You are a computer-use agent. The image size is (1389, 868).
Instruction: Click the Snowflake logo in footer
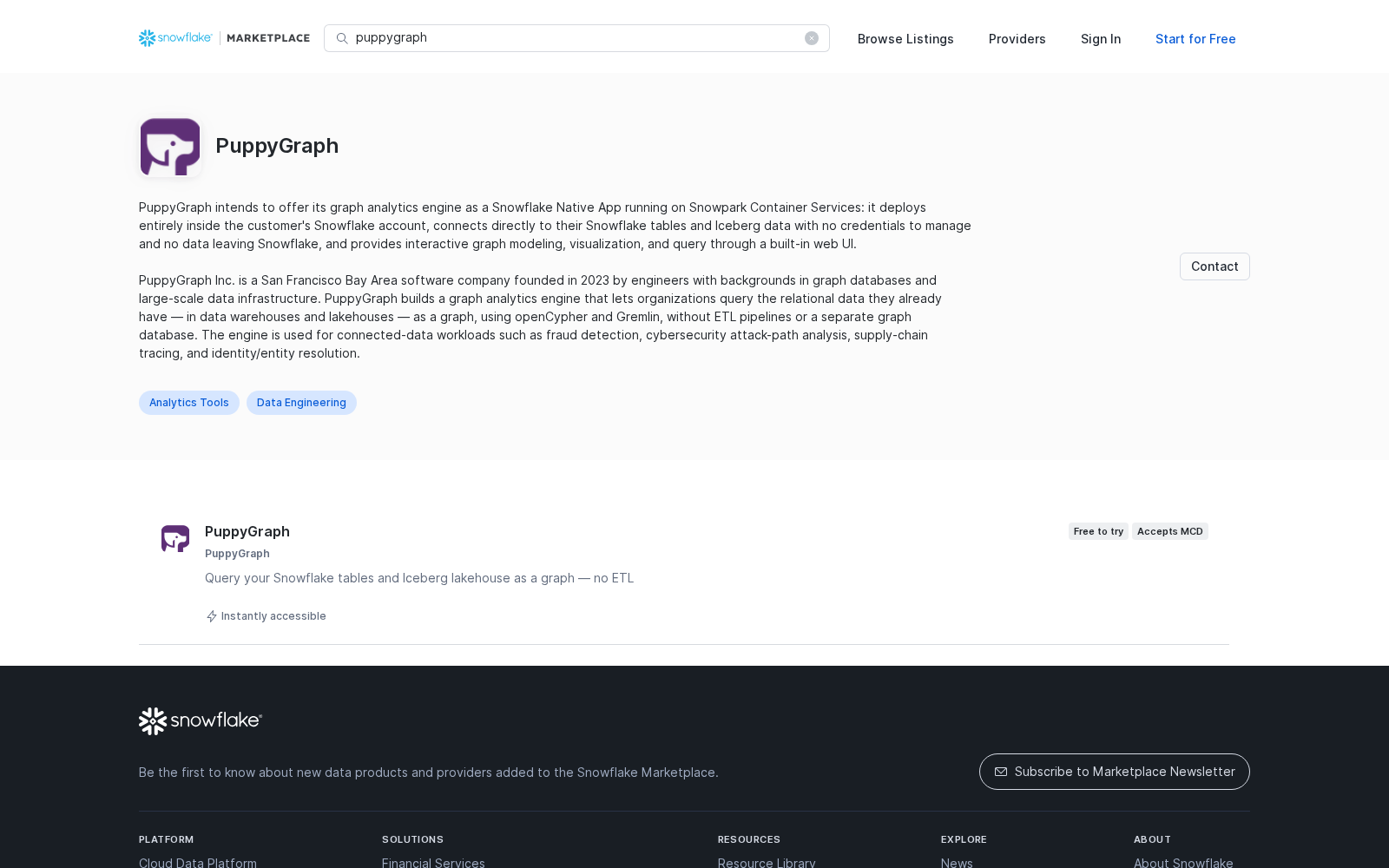click(x=201, y=721)
